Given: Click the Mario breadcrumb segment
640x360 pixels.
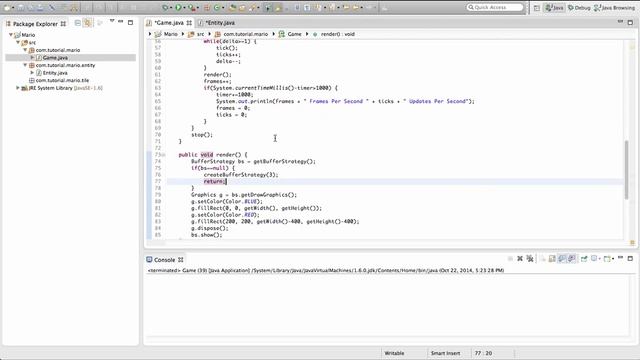Looking at the screenshot, I should tap(167, 34).
